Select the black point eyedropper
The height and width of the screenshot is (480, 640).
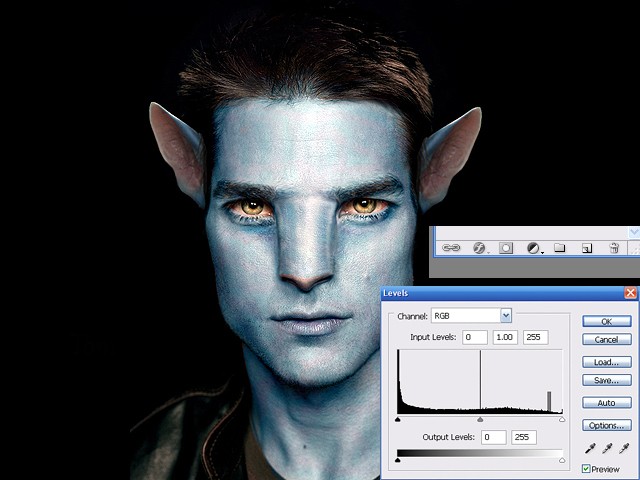(589, 449)
